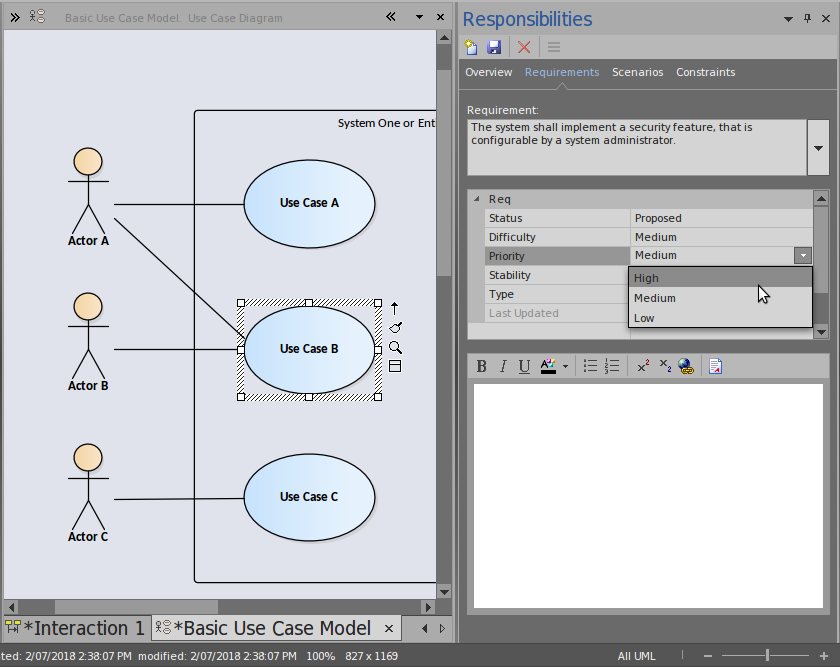
Task: Click the zoom slider in the status bar
Action: click(767, 655)
